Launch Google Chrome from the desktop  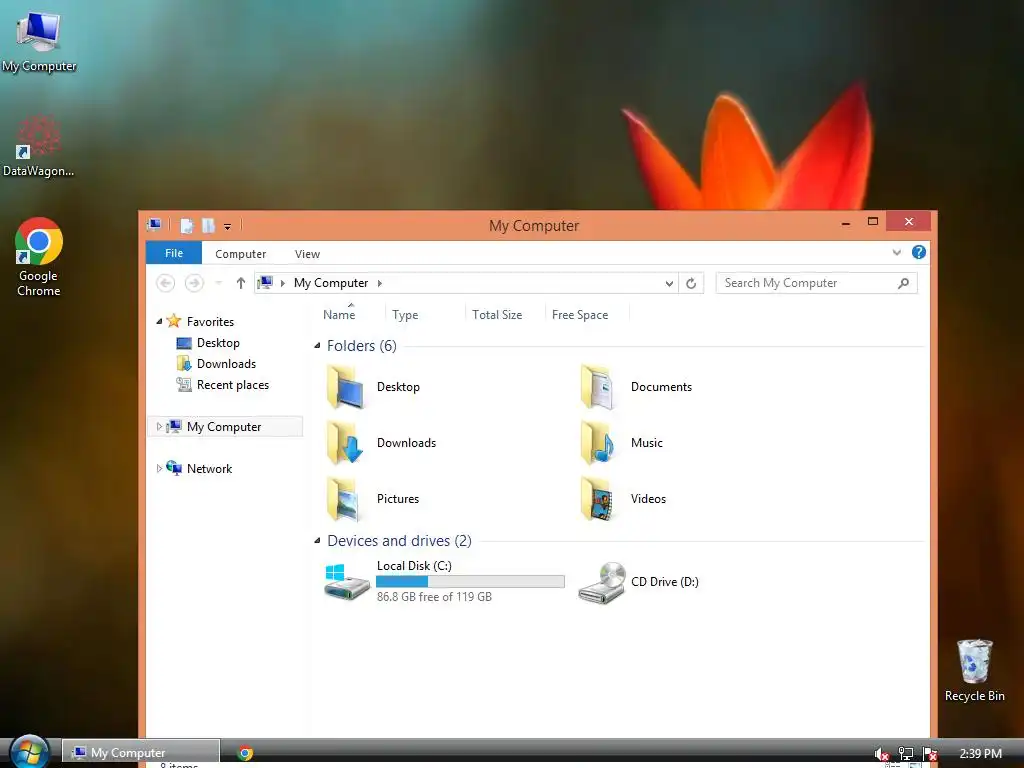point(39,257)
